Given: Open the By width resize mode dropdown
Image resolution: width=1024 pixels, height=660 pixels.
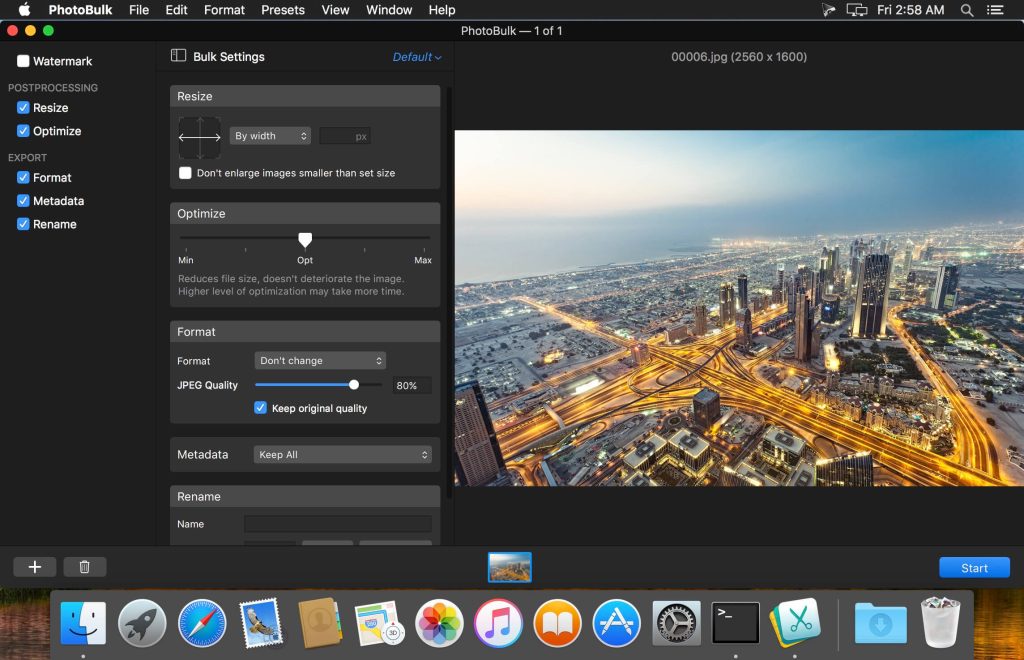Looking at the screenshot, I should [x=270, y=136].
